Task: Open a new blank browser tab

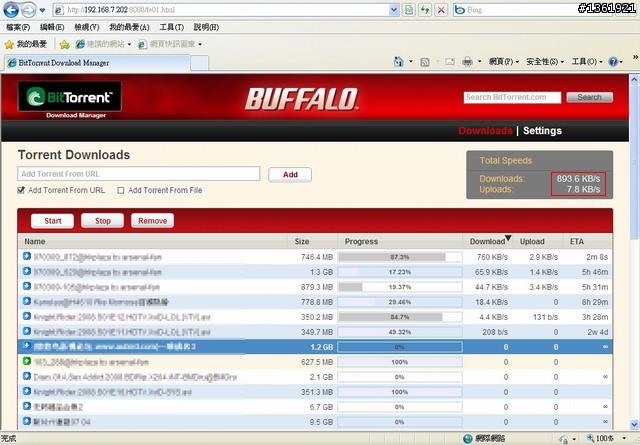Action: 200,63
